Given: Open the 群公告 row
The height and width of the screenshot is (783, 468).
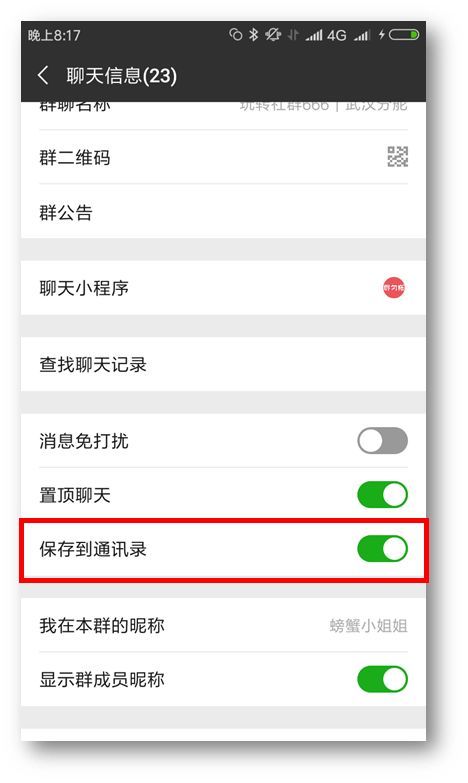Looking at the screenshot, I should pyautogui.click(x=223, y=212).
